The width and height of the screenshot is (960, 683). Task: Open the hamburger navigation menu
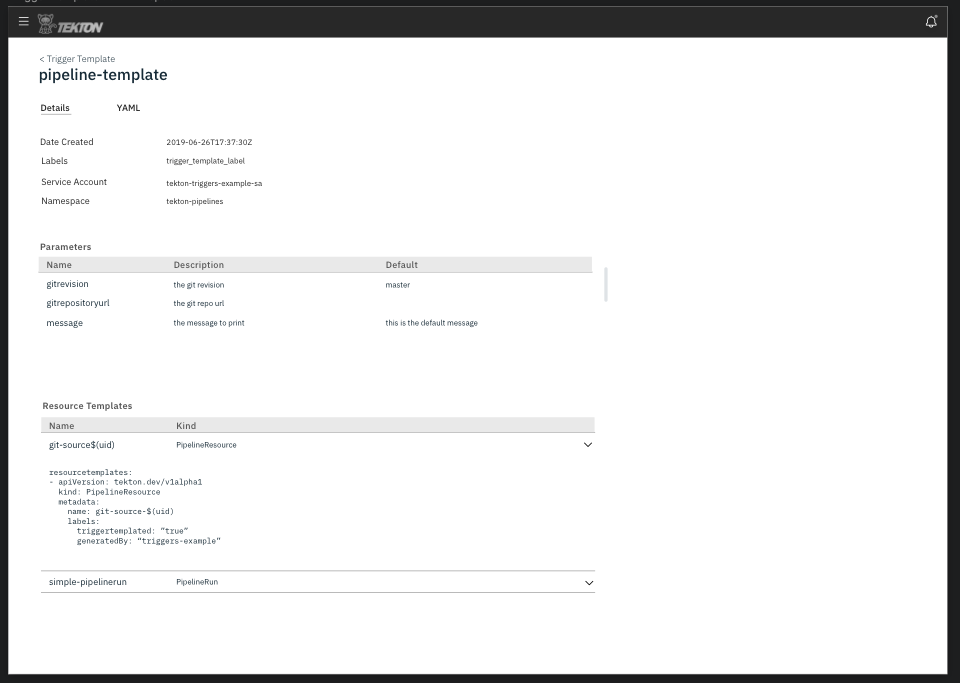point(24,21)
